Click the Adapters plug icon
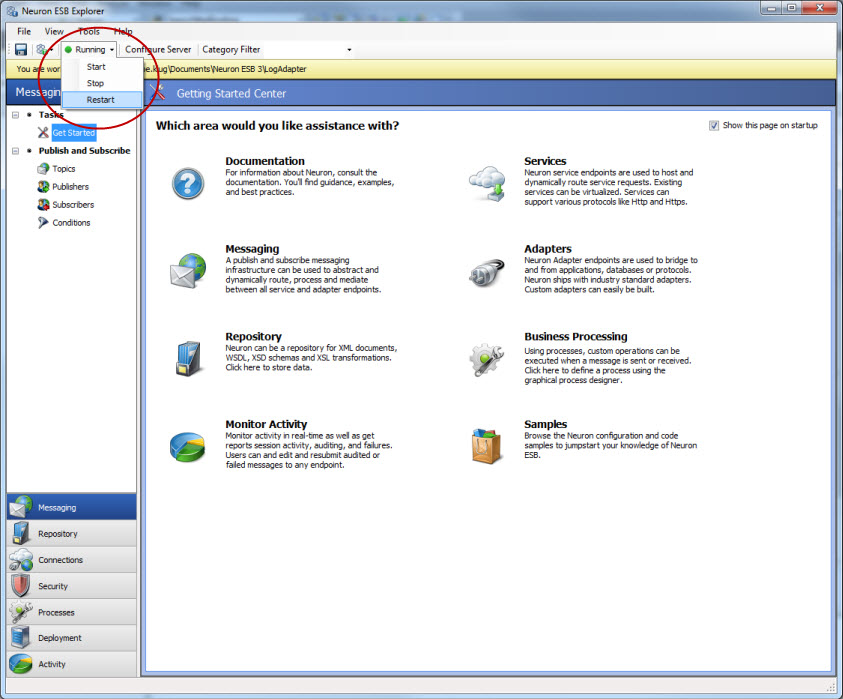This screenshot has width=843, height=699. click(486, 270)
